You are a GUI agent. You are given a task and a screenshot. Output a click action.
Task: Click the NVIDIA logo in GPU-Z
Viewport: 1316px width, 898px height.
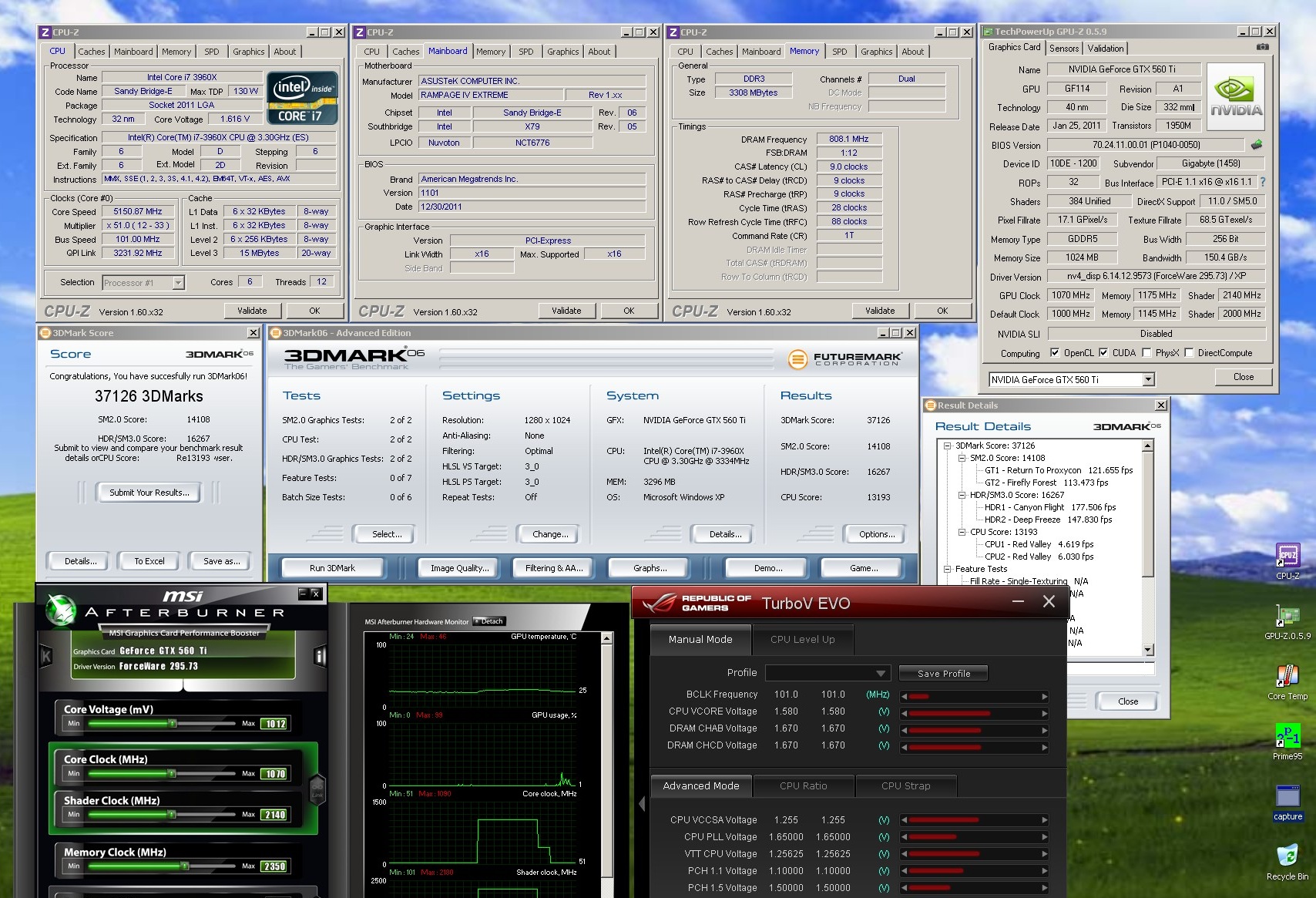coord(1236,96)
